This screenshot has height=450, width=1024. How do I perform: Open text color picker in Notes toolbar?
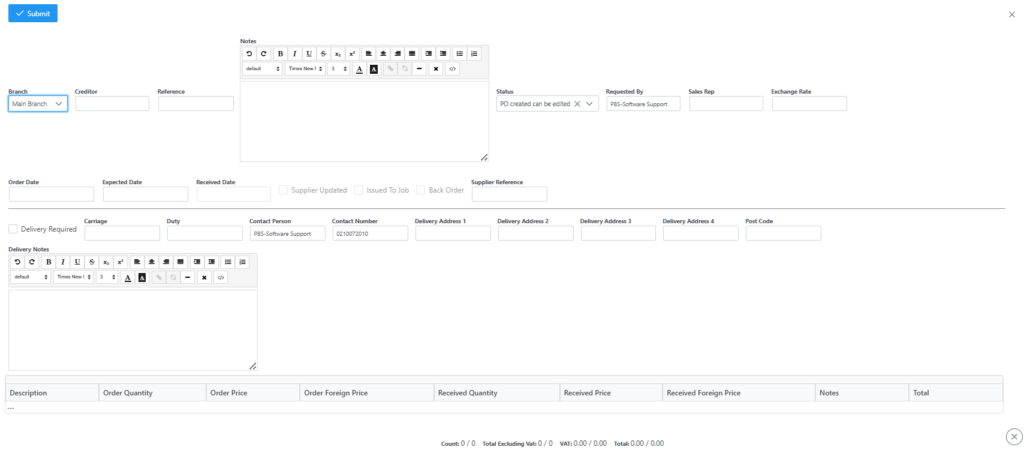359,69
